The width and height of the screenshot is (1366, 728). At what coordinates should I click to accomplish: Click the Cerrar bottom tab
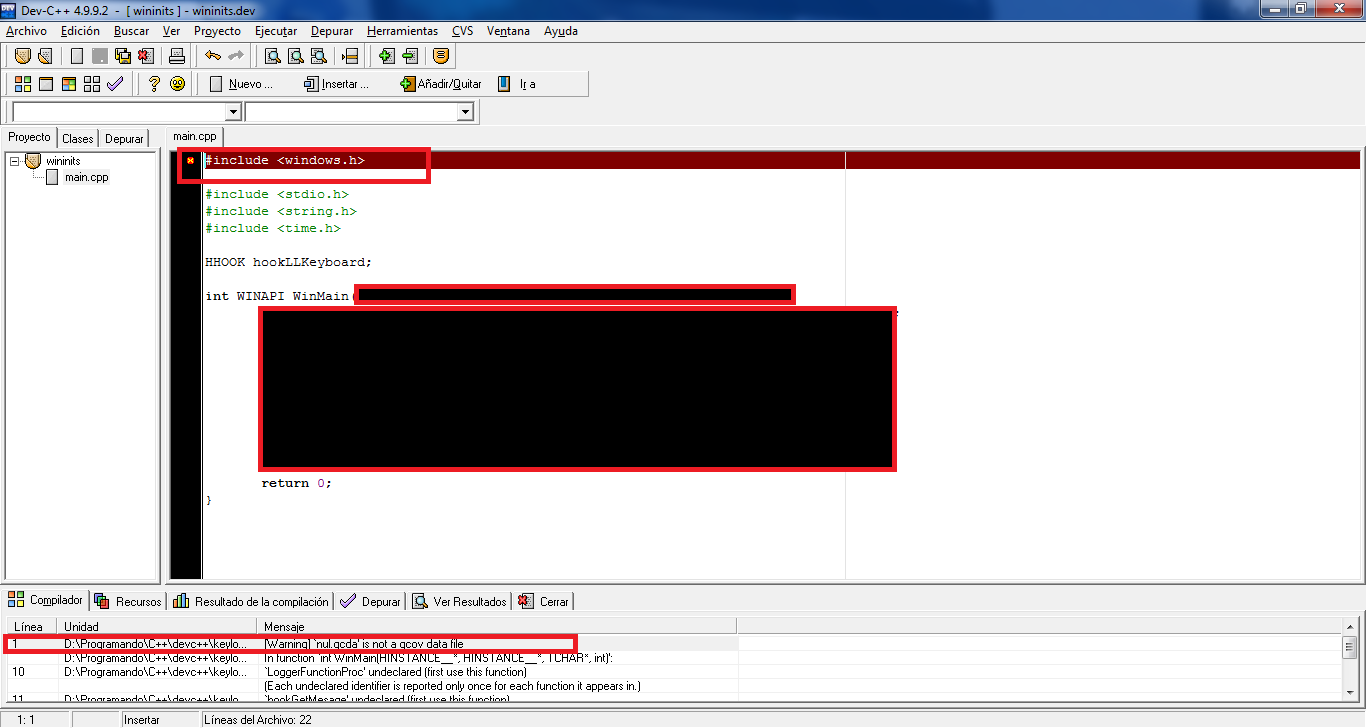pos(544,602)
